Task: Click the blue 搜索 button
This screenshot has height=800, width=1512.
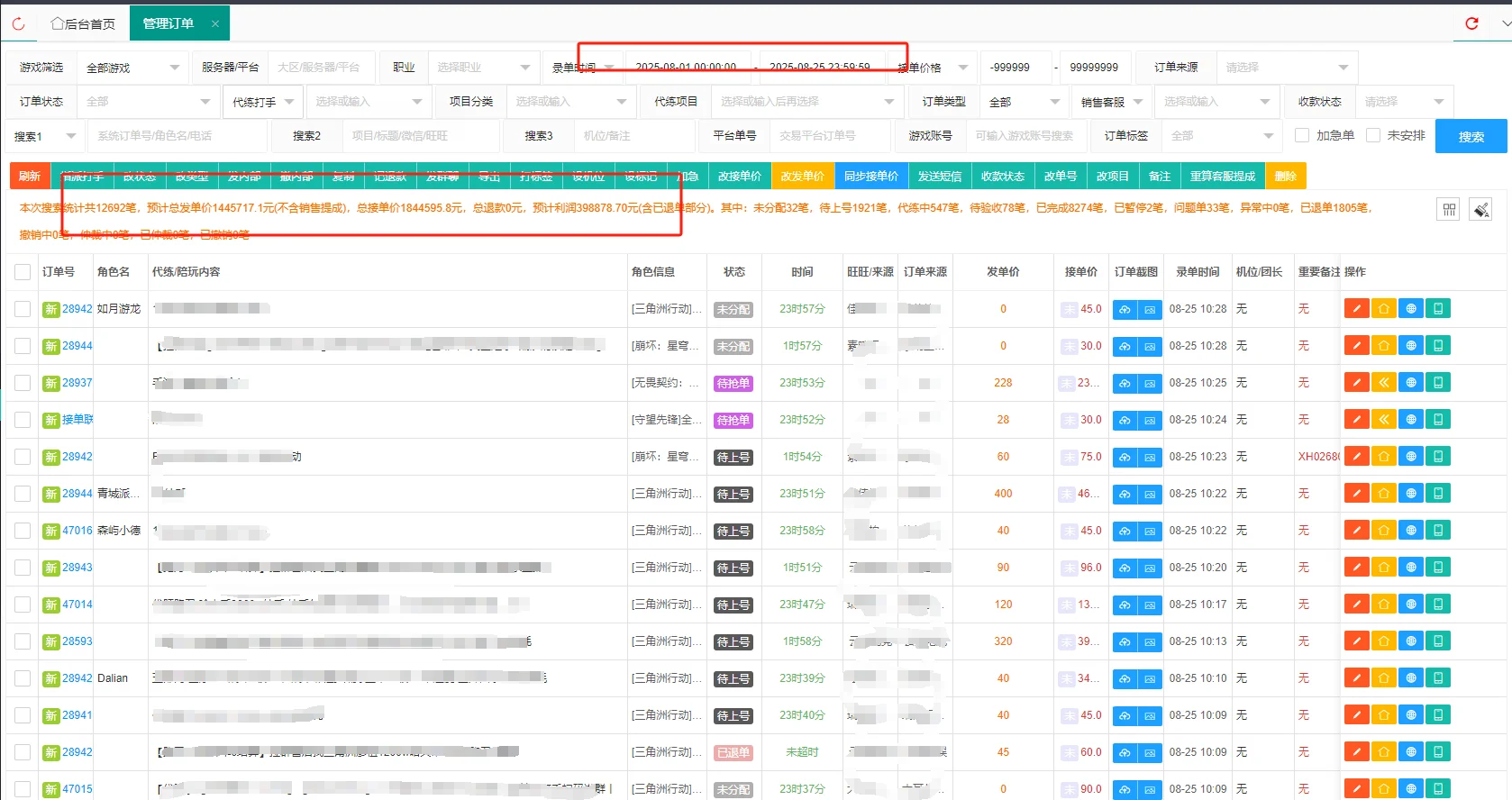Action: coord(1471,136)
